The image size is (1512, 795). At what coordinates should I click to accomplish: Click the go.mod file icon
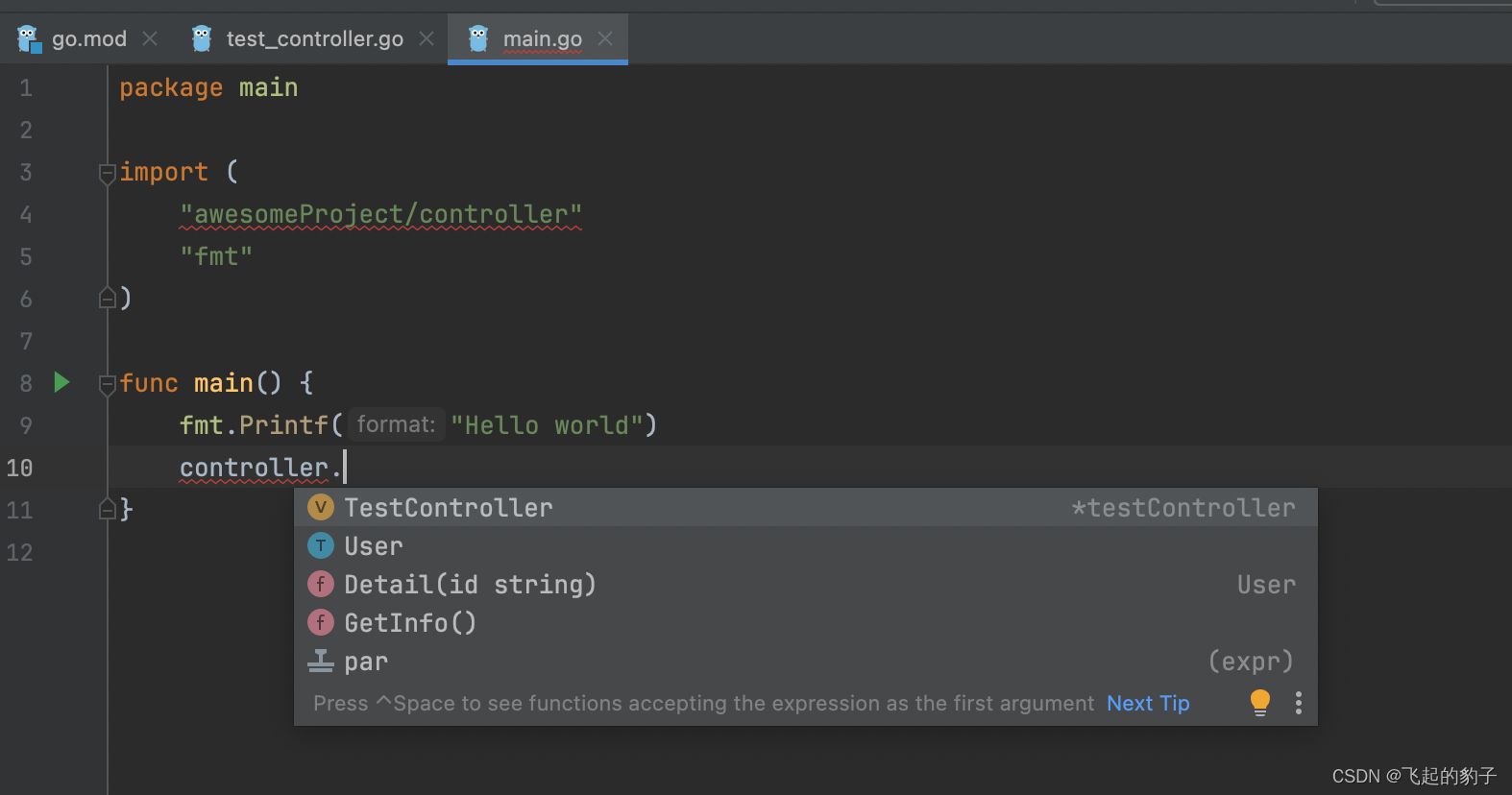click(x=30, y=38)
